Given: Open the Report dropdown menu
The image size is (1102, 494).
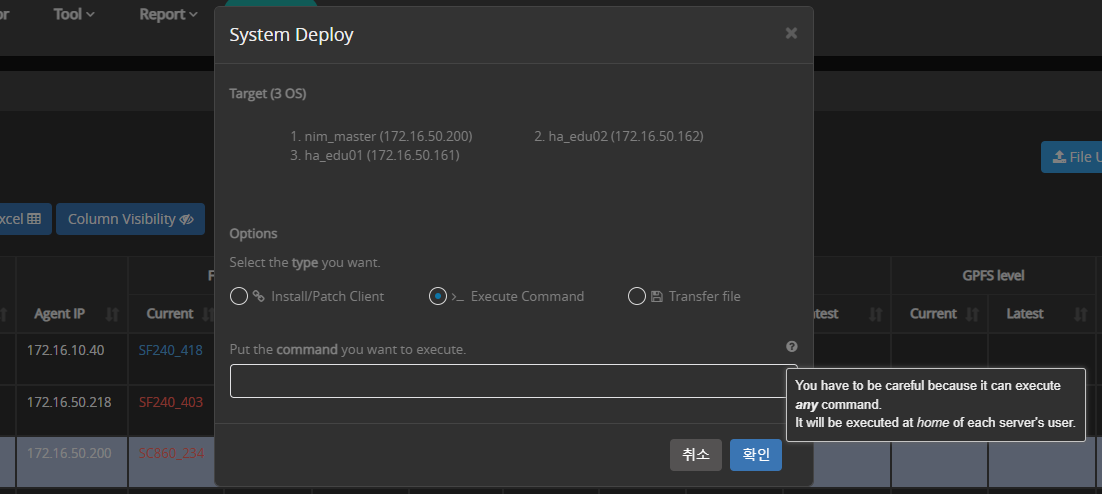Looking at the screenshot, I should [x=168, y=14].
